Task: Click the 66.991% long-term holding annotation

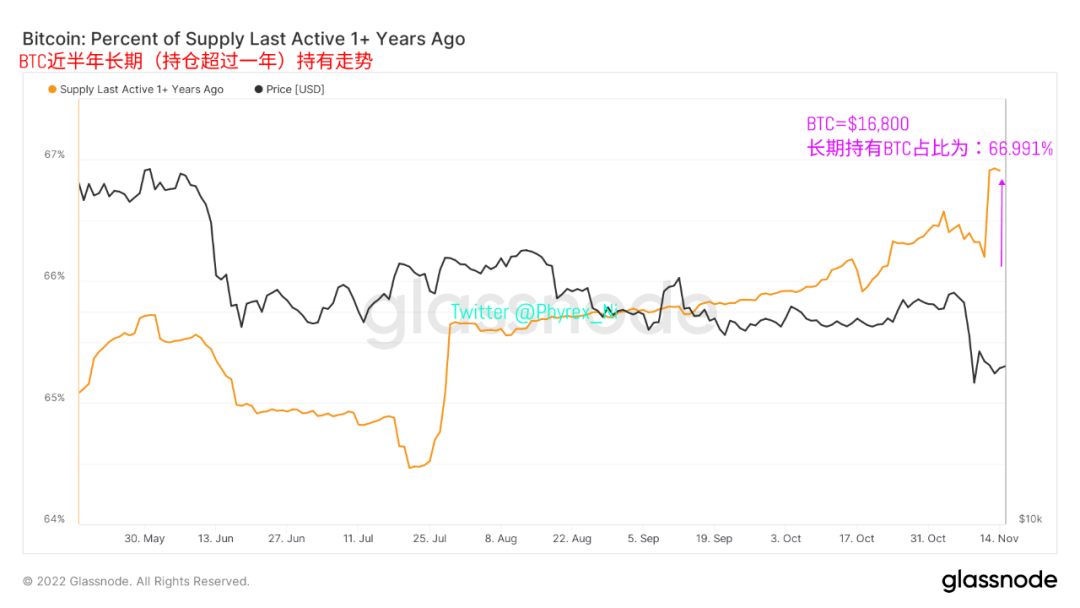Action: coord(929,148)
